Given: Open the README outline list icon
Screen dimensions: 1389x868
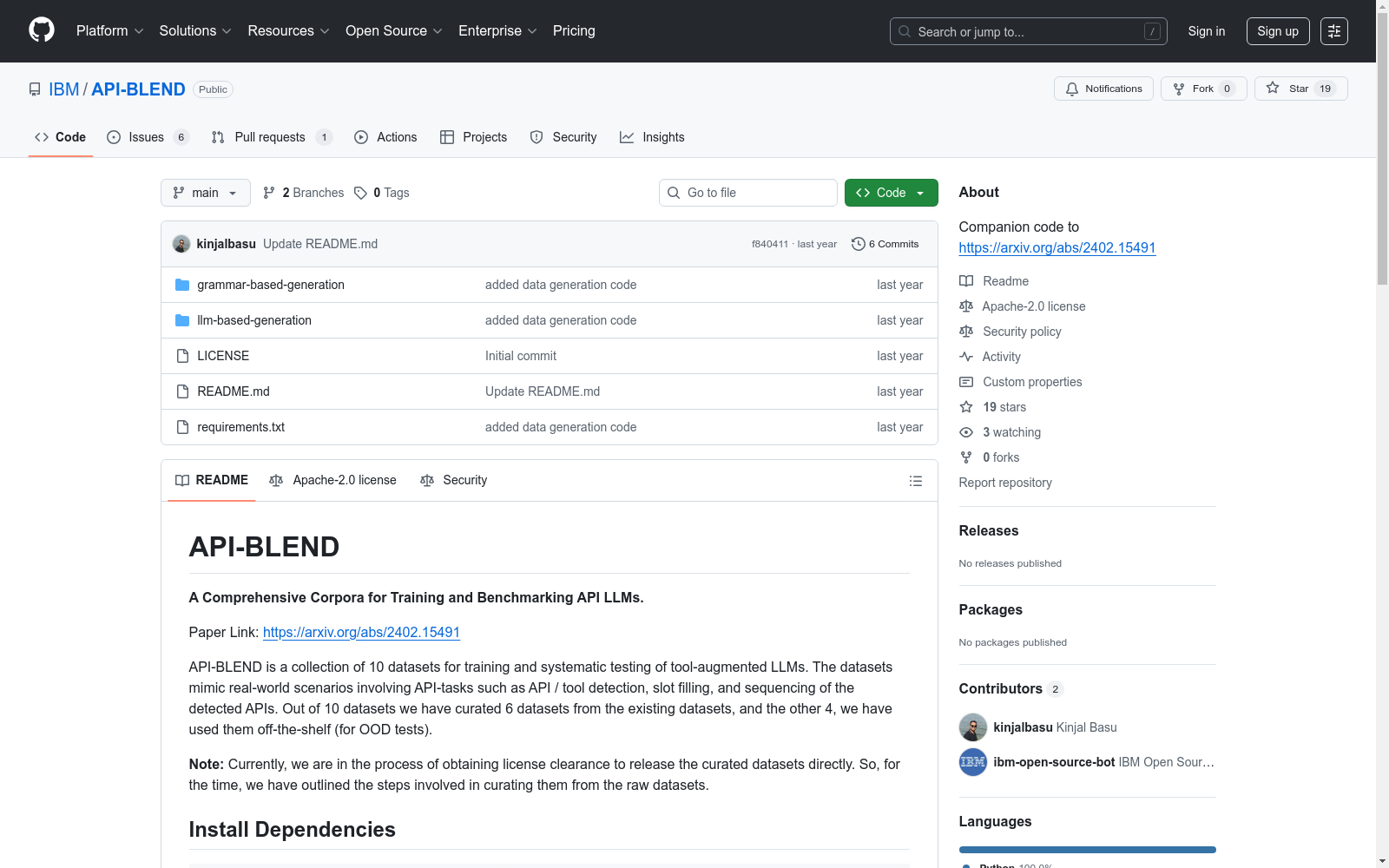Looking at the screenshot, I should [x=915, y=481].
